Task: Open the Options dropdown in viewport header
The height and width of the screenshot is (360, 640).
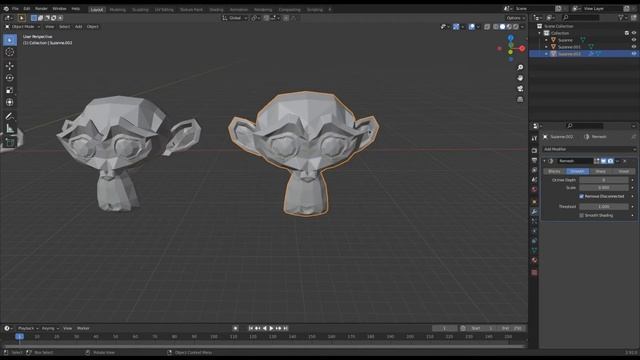Action: click(x=515, y=18)
